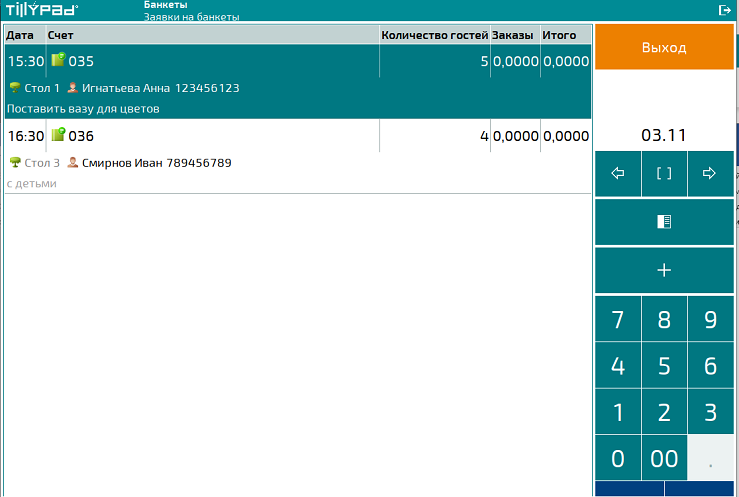The width and height of the screenshot is (739, 497).
Task: Click guest icon next to Смирнов Иван
Action: (x=72, y=162)
